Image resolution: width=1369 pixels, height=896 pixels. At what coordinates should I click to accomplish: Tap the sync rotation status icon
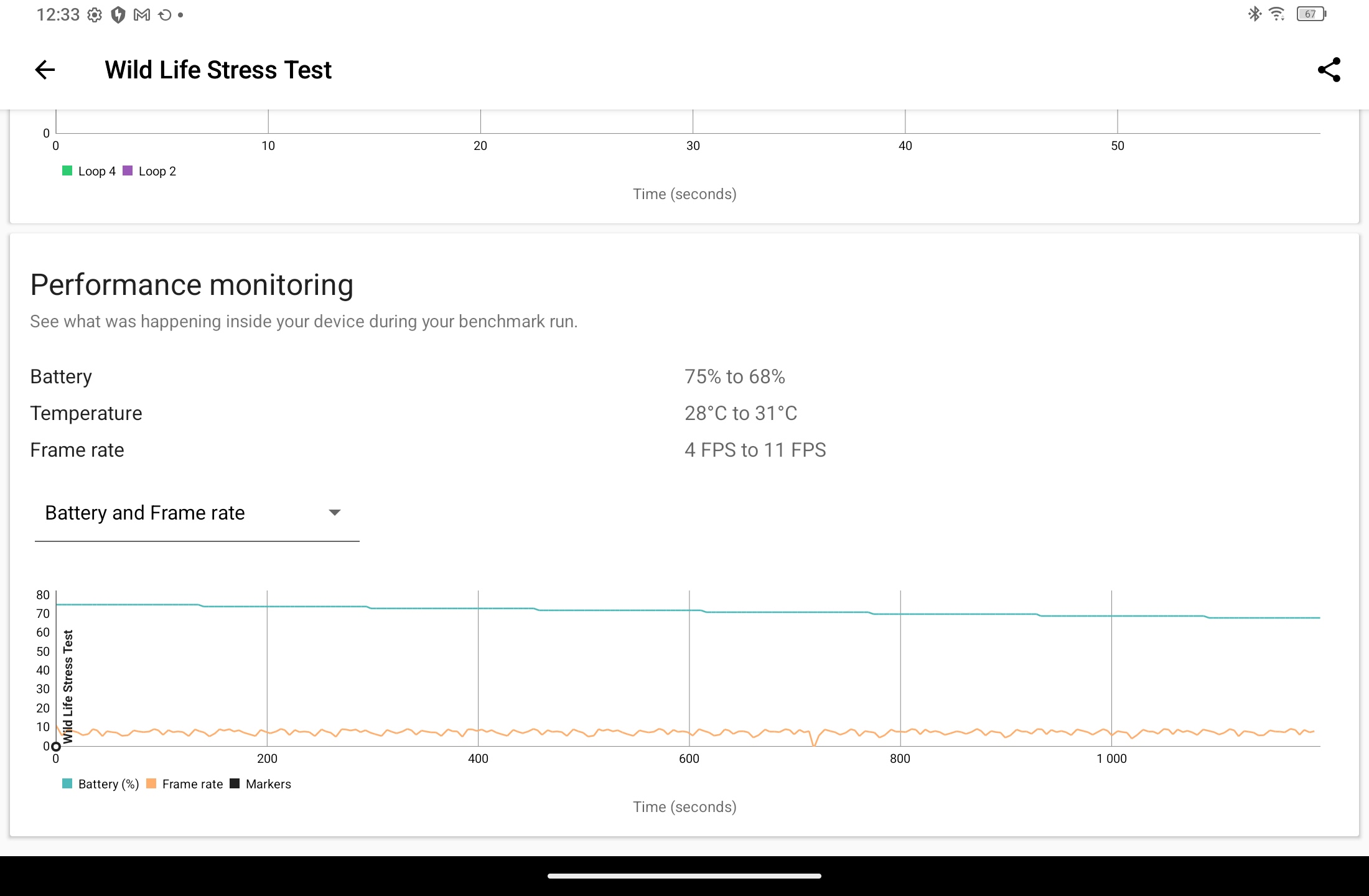(165, 15)
